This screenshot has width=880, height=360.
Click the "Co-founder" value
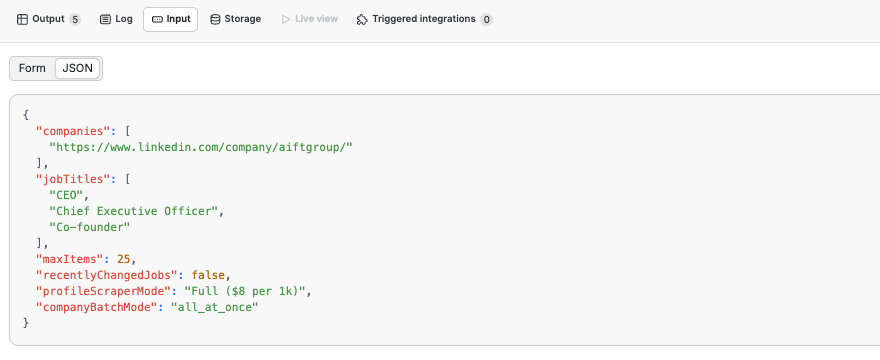click(90, 227)
